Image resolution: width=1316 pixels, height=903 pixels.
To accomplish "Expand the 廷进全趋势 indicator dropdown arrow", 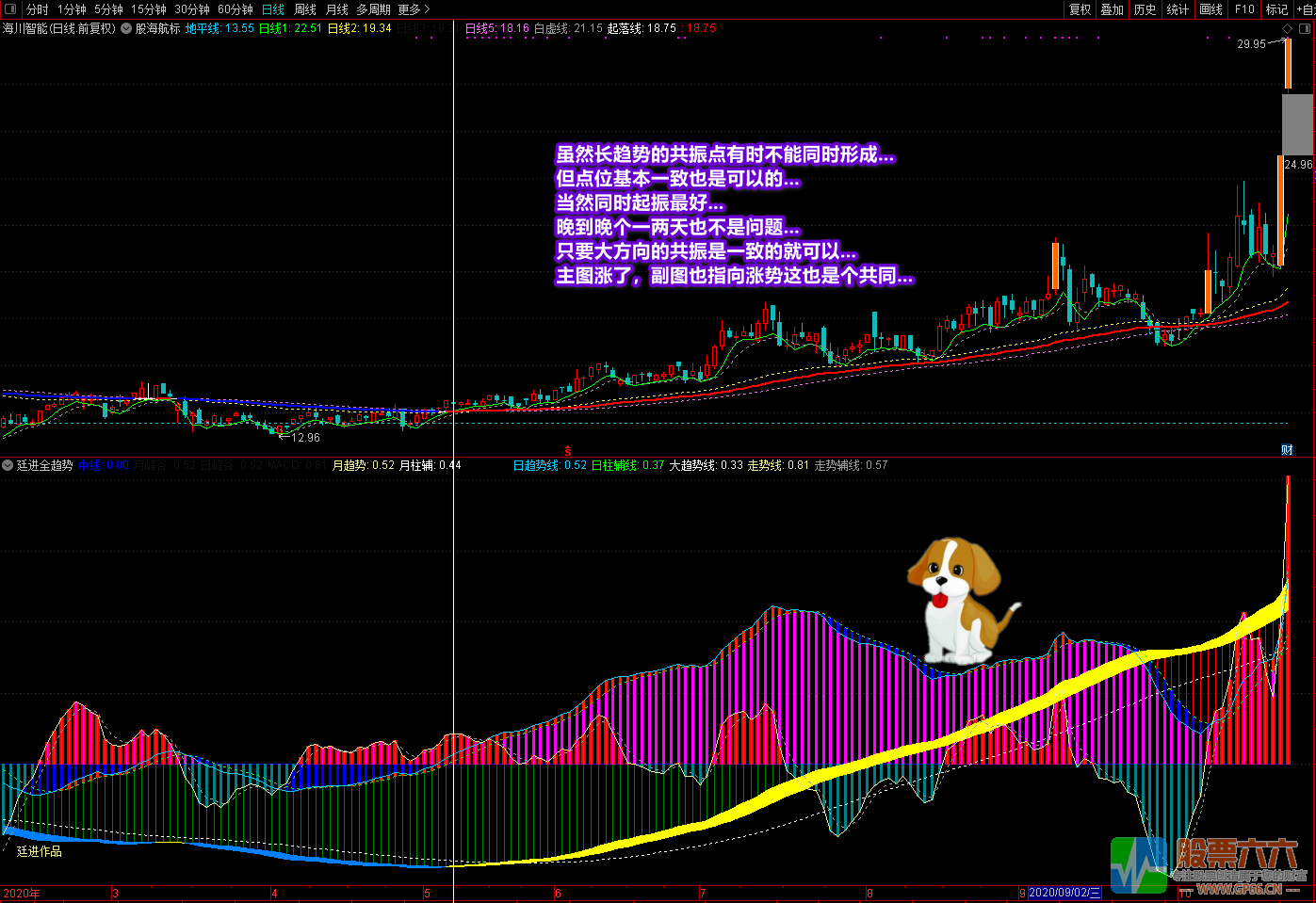I will click(8, 465).
